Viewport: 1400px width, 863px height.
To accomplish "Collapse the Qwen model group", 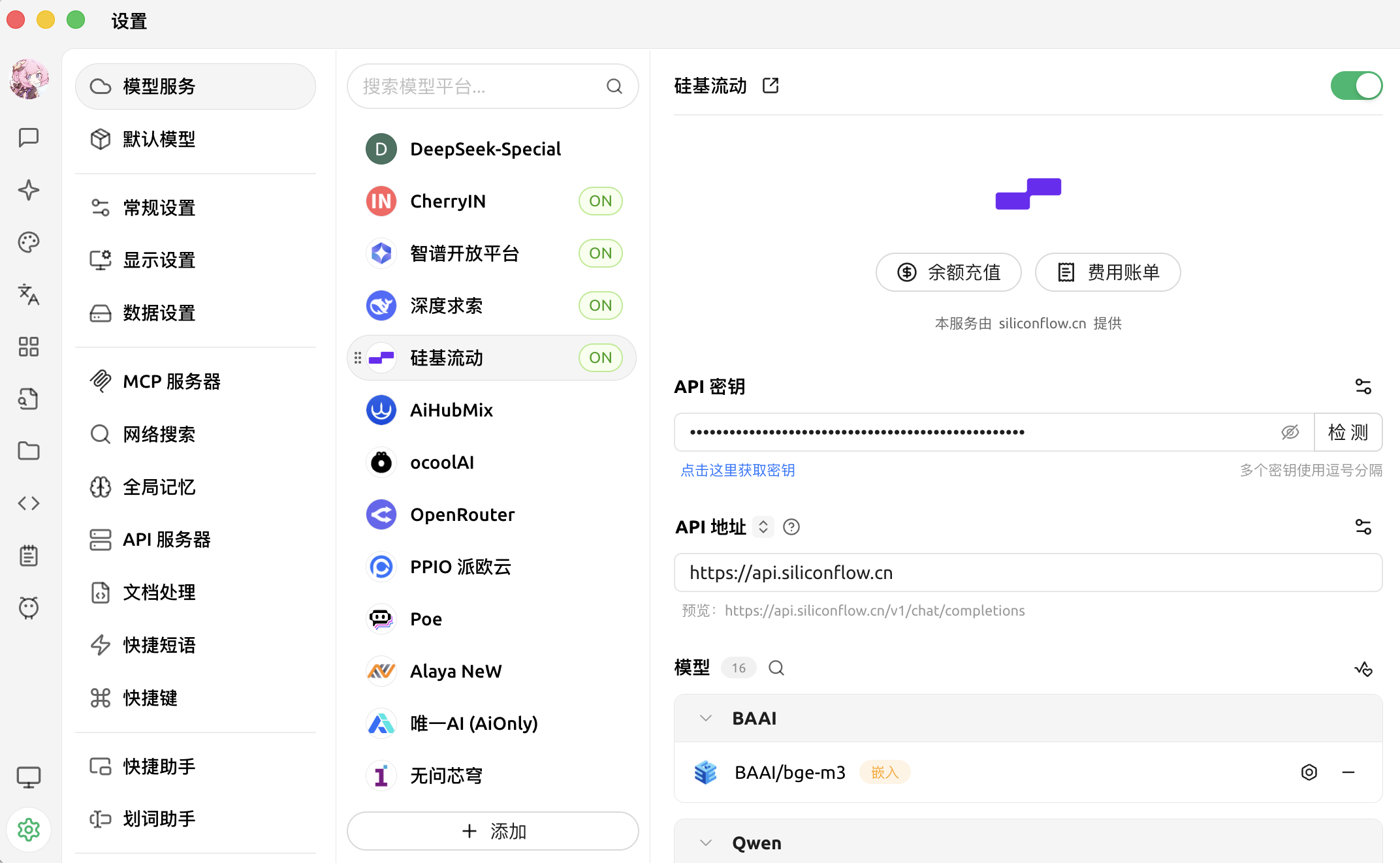I will 706,843.
